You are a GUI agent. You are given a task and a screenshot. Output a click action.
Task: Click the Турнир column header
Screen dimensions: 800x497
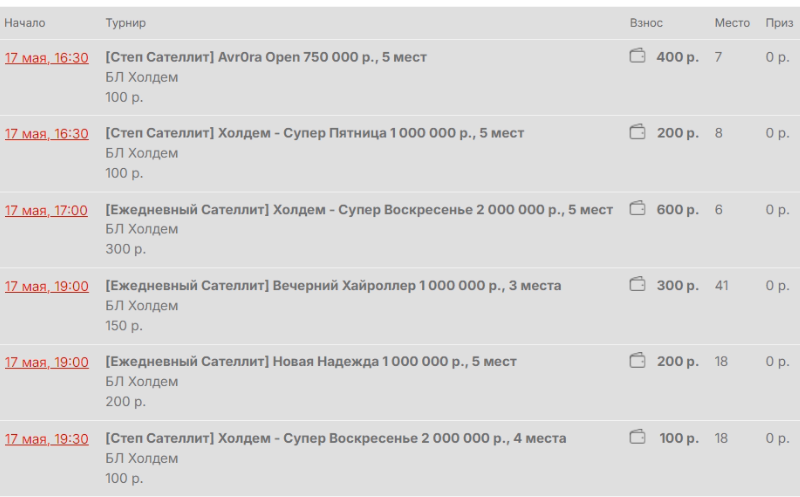pyautogui.click(x=126, y=23)
